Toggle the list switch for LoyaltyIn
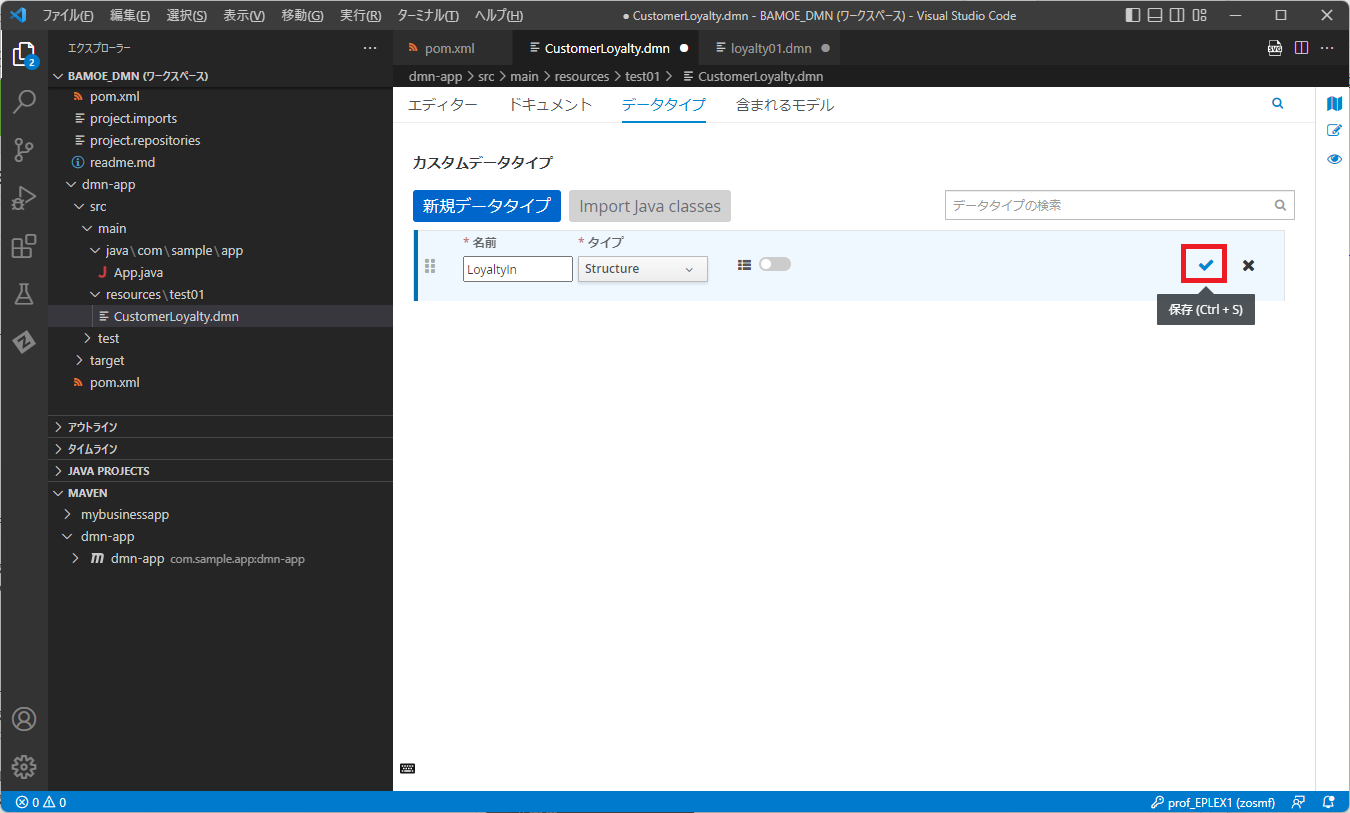The width and height of the screenshot is (1350, 813). [x=775, y=264]
